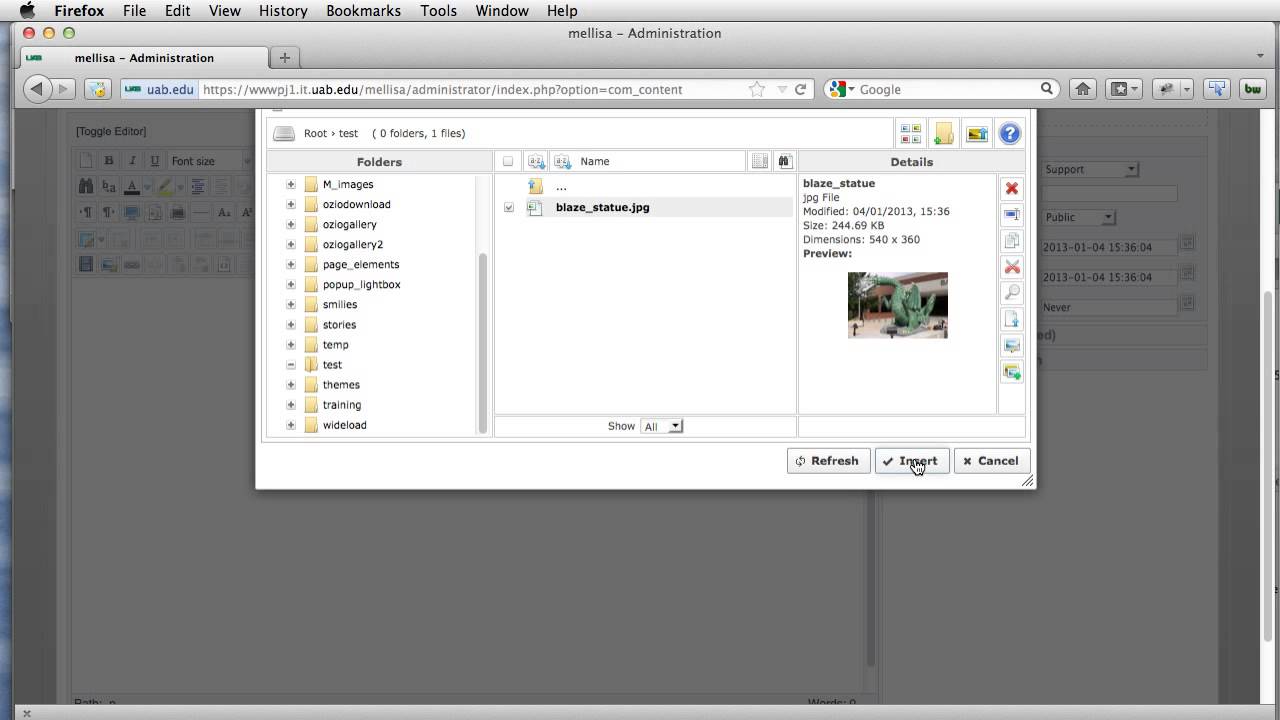Expand the page_elements folder
1280x720 pixels.
click(x=291, y=264)
